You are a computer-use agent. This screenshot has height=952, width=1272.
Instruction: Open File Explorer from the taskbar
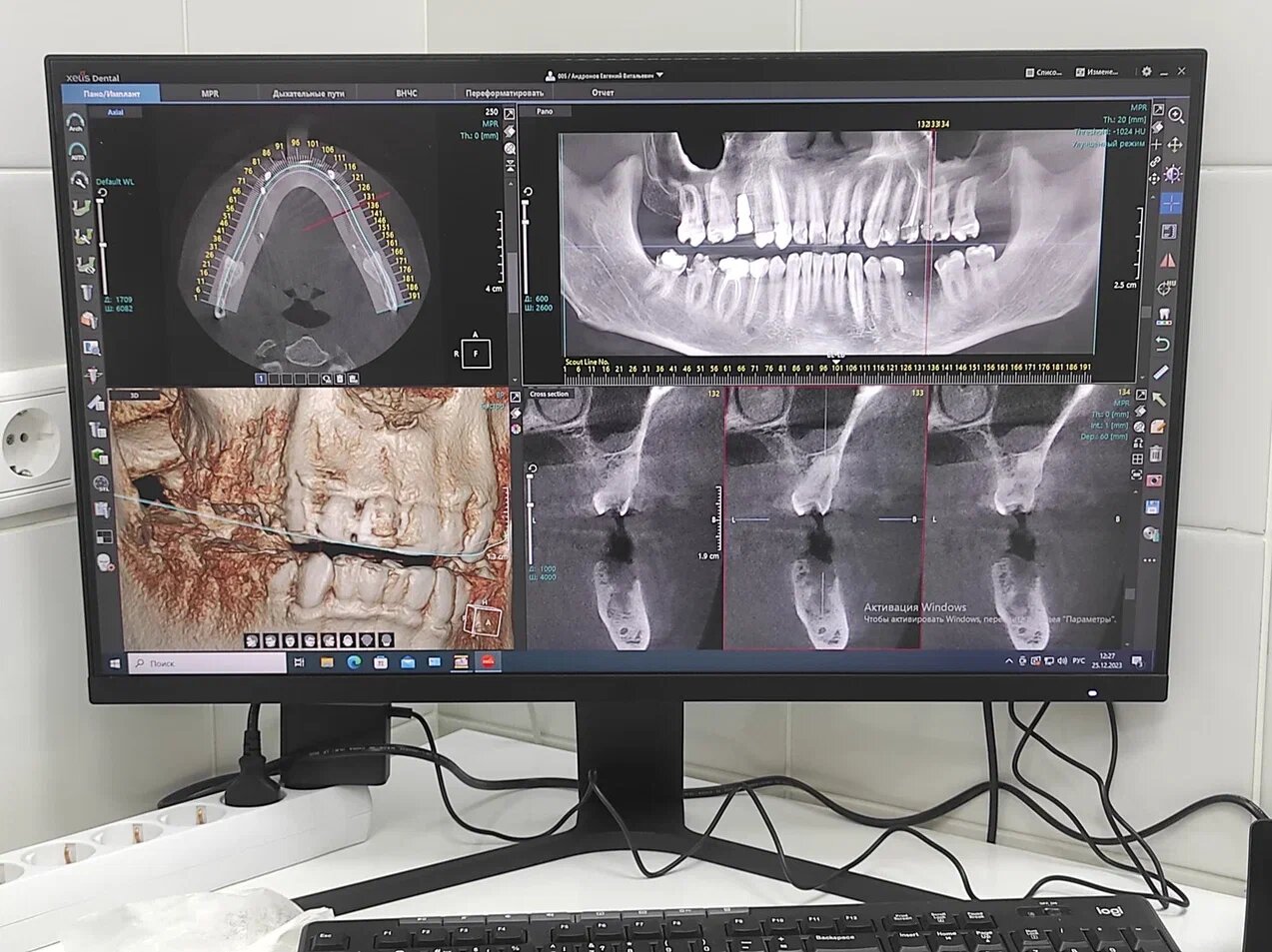[327, 662]
